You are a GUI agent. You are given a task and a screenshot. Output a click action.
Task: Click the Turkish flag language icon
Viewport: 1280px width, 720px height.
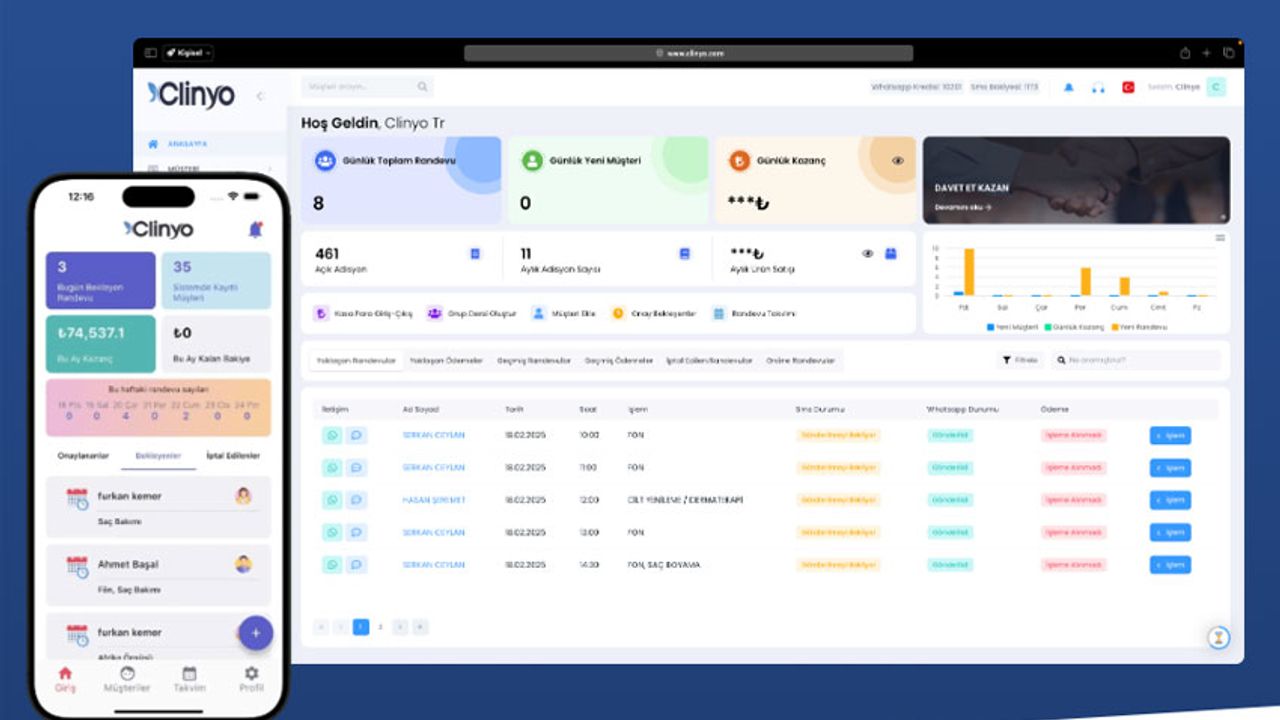(1128, 88)
